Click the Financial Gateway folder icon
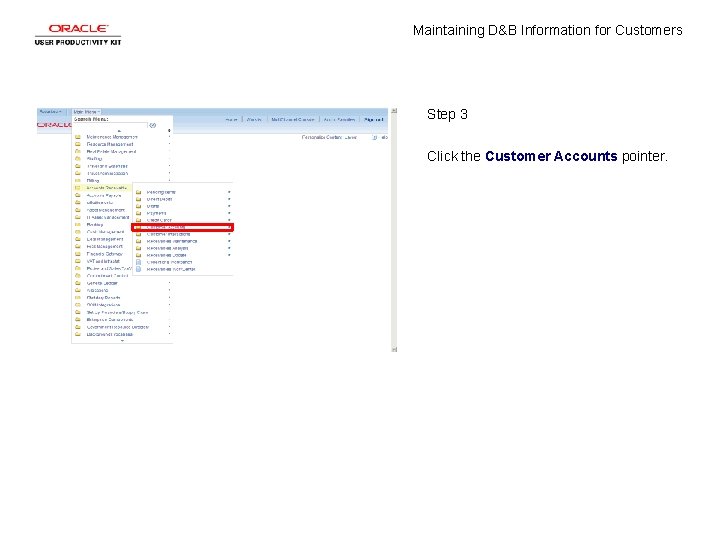 point(78,253)
